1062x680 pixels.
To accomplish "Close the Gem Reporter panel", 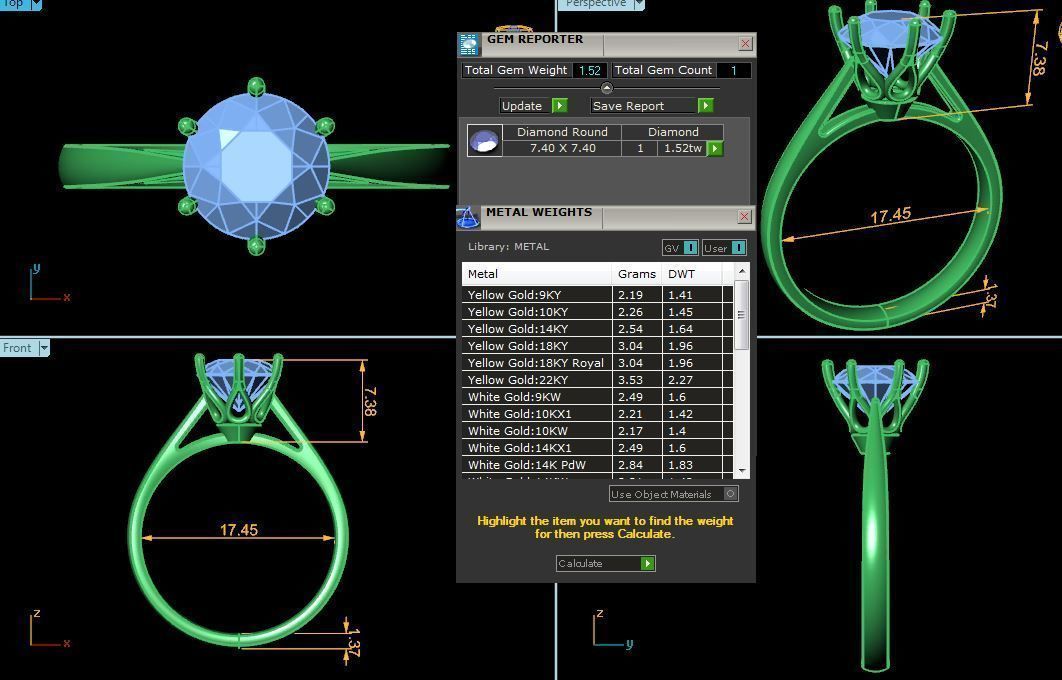I will [745, 43].
